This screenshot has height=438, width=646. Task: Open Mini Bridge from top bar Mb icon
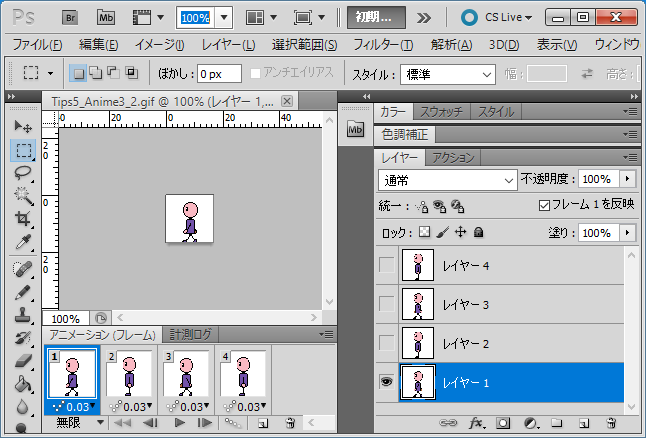pos(105,18)
